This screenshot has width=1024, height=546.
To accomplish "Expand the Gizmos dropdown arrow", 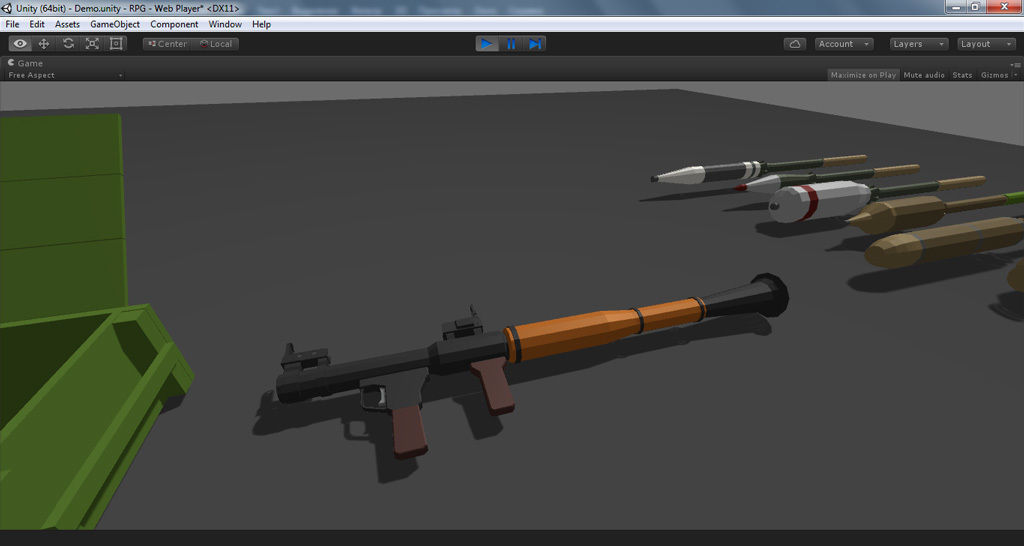I will click(1015, 75).
